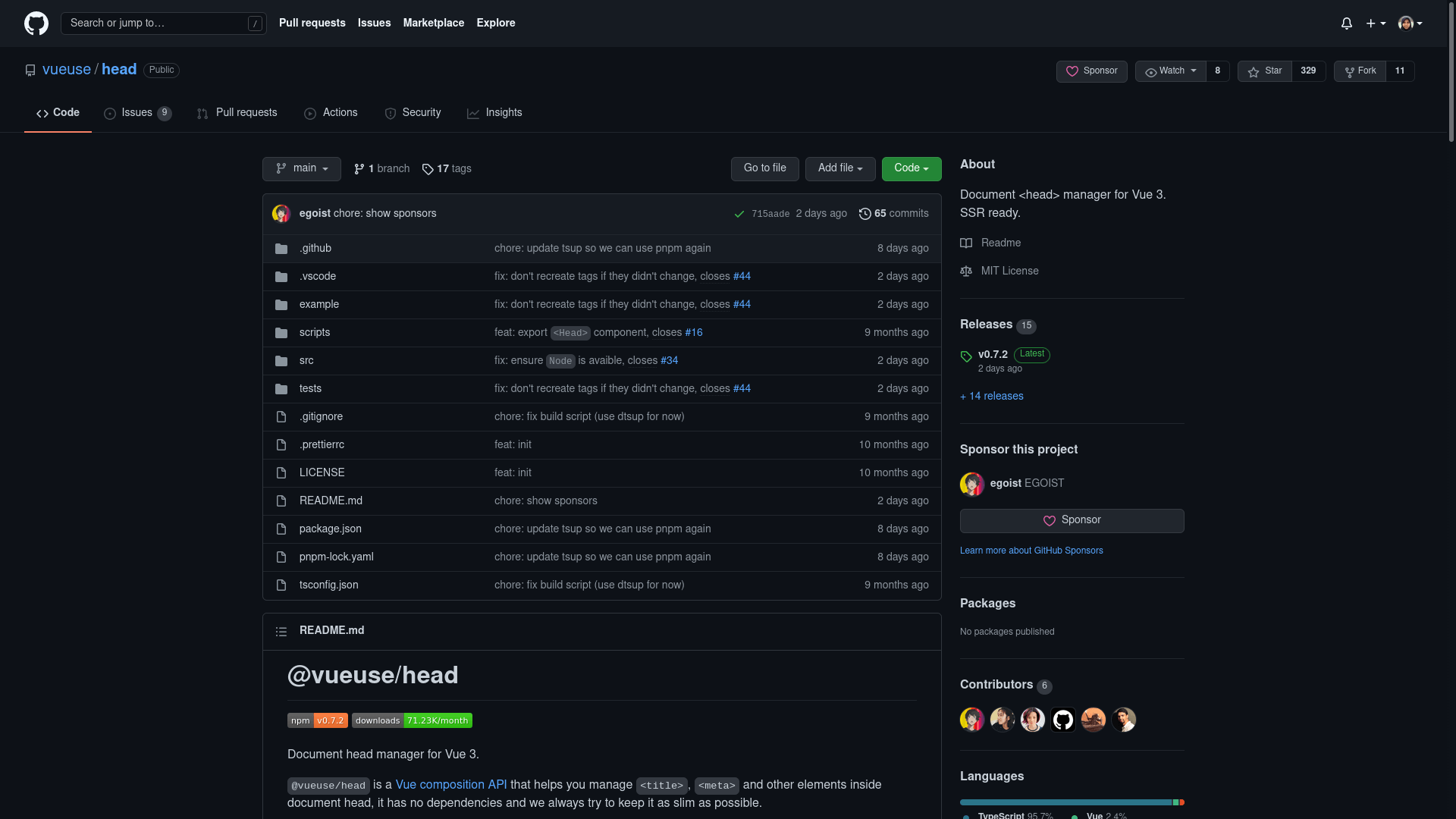Open Pull requests in the top navigation
Screen dimensions: 1456x819
[312, 24]
